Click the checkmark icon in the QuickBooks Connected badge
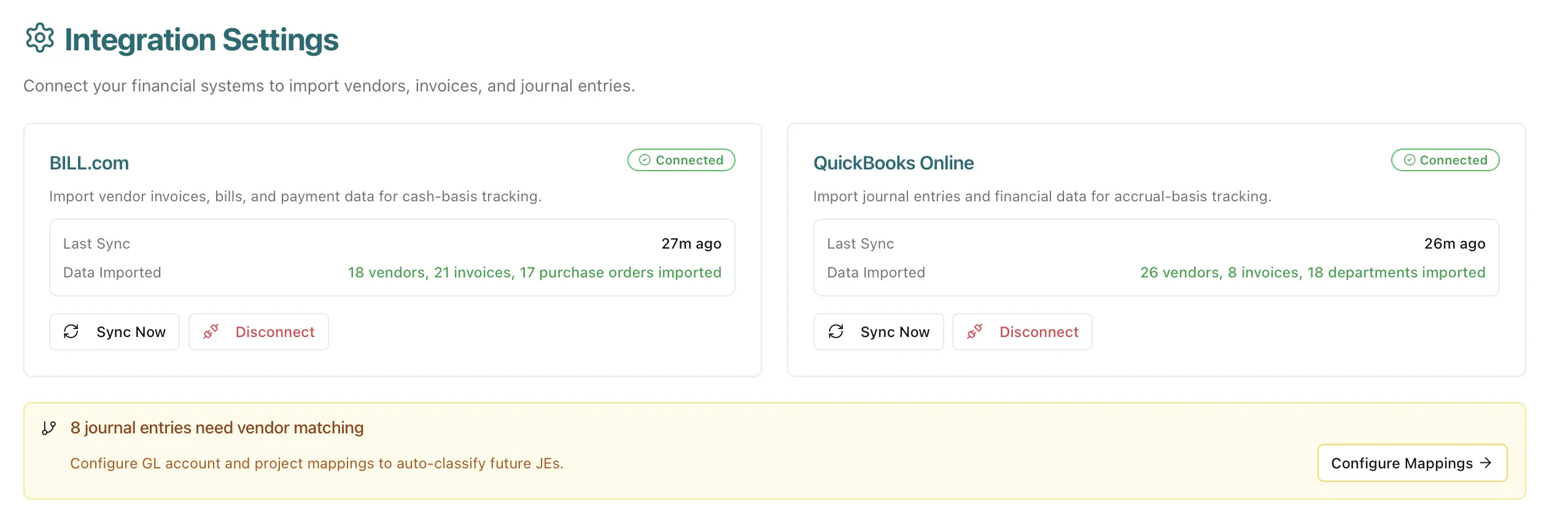Screen dimensions: 1568x523 tap(1410, 160)
